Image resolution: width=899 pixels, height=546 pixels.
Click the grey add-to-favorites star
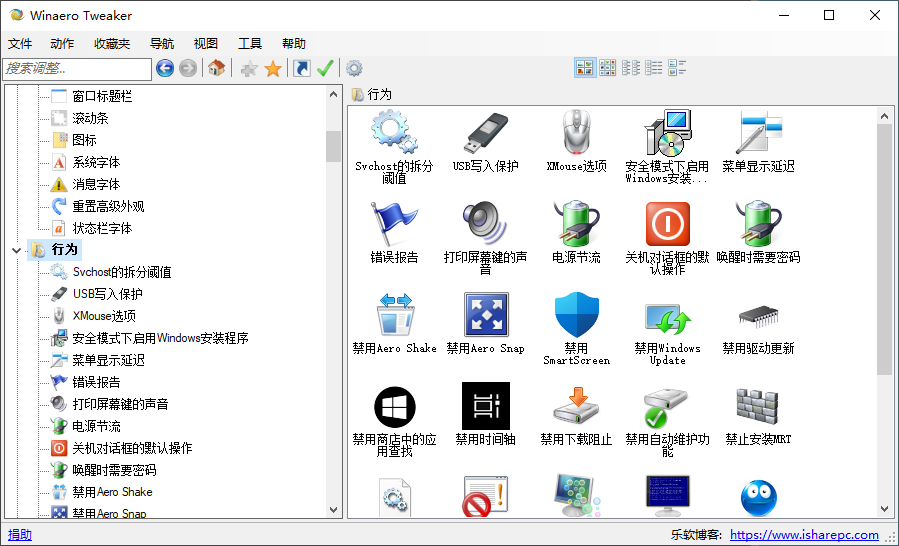[249, 69]
